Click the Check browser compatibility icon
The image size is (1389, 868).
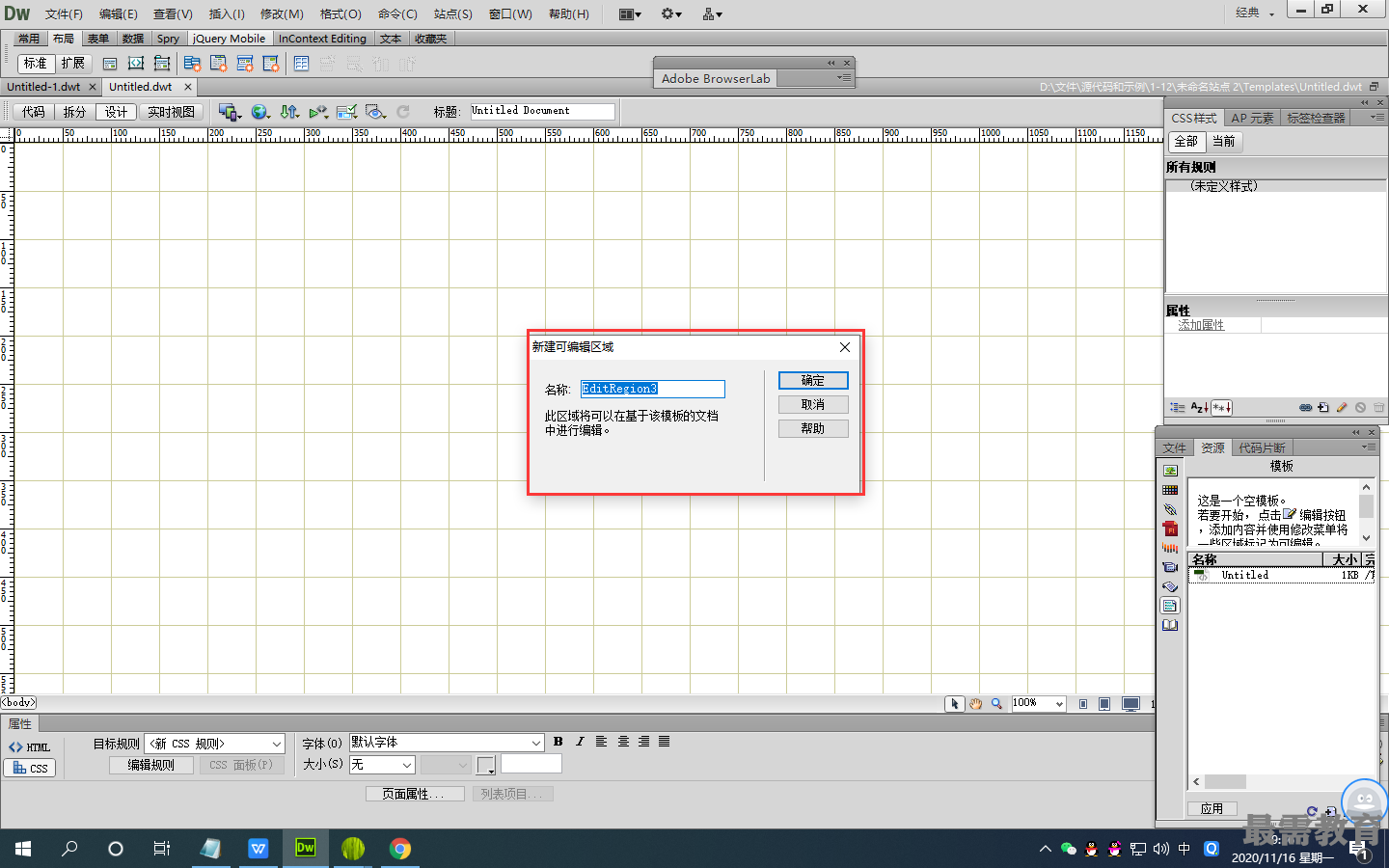click(x=347, y=112)
